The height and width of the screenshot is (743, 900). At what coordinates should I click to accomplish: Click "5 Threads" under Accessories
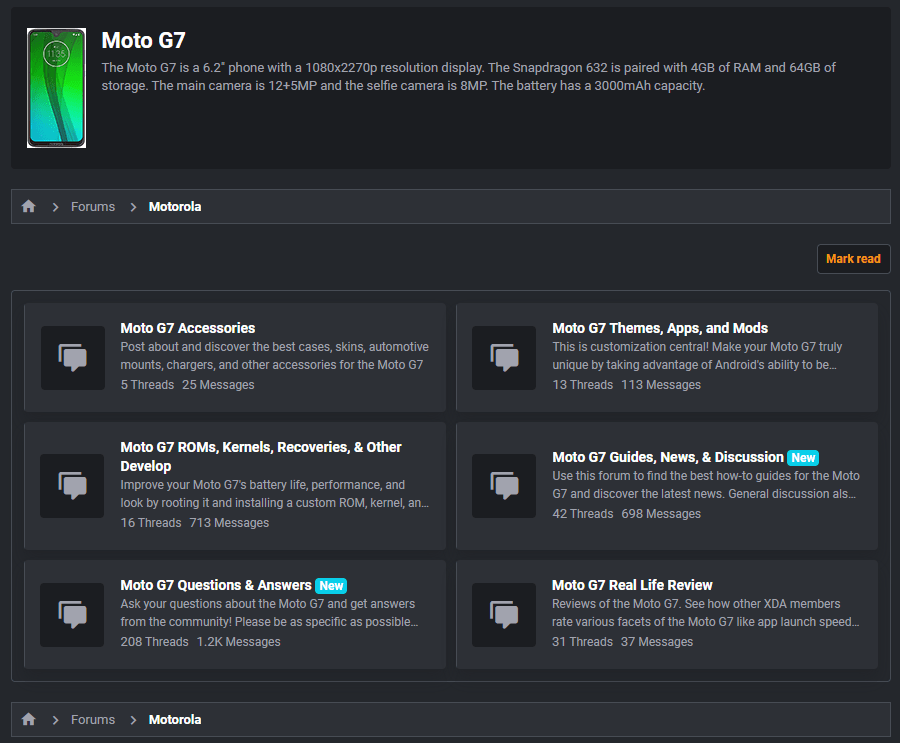pyautogui.click(x=147, y=385)
